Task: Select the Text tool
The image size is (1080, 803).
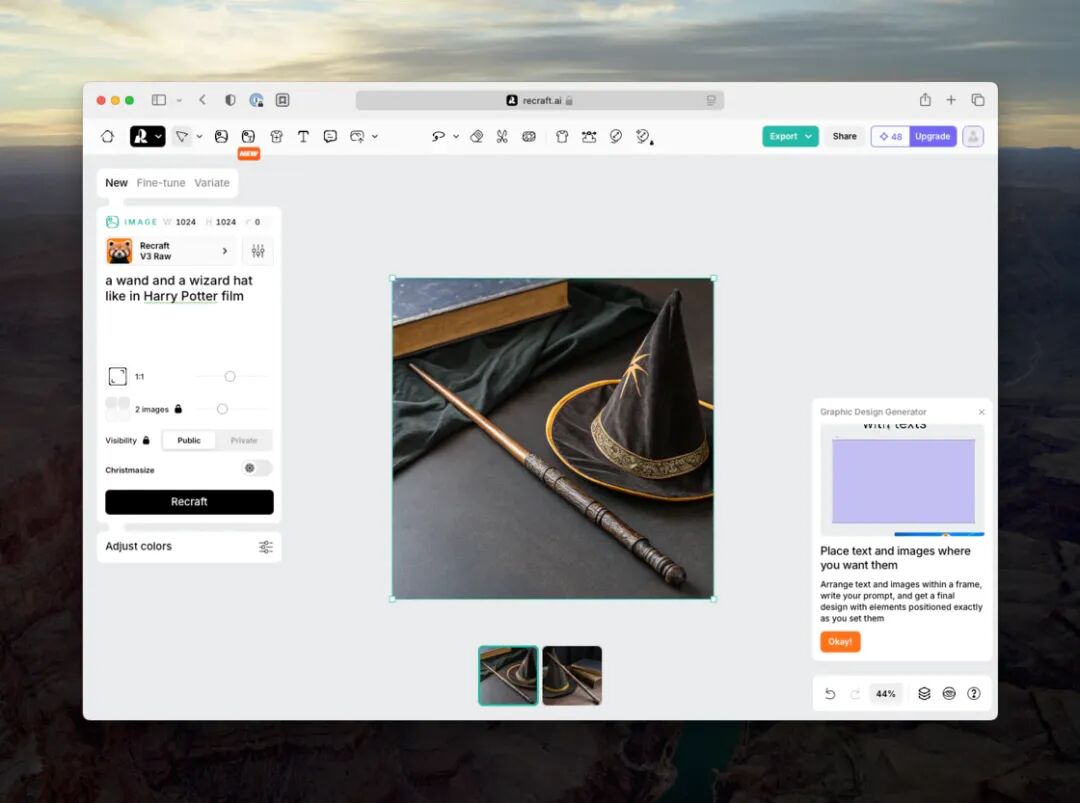Action: (303, 136)
